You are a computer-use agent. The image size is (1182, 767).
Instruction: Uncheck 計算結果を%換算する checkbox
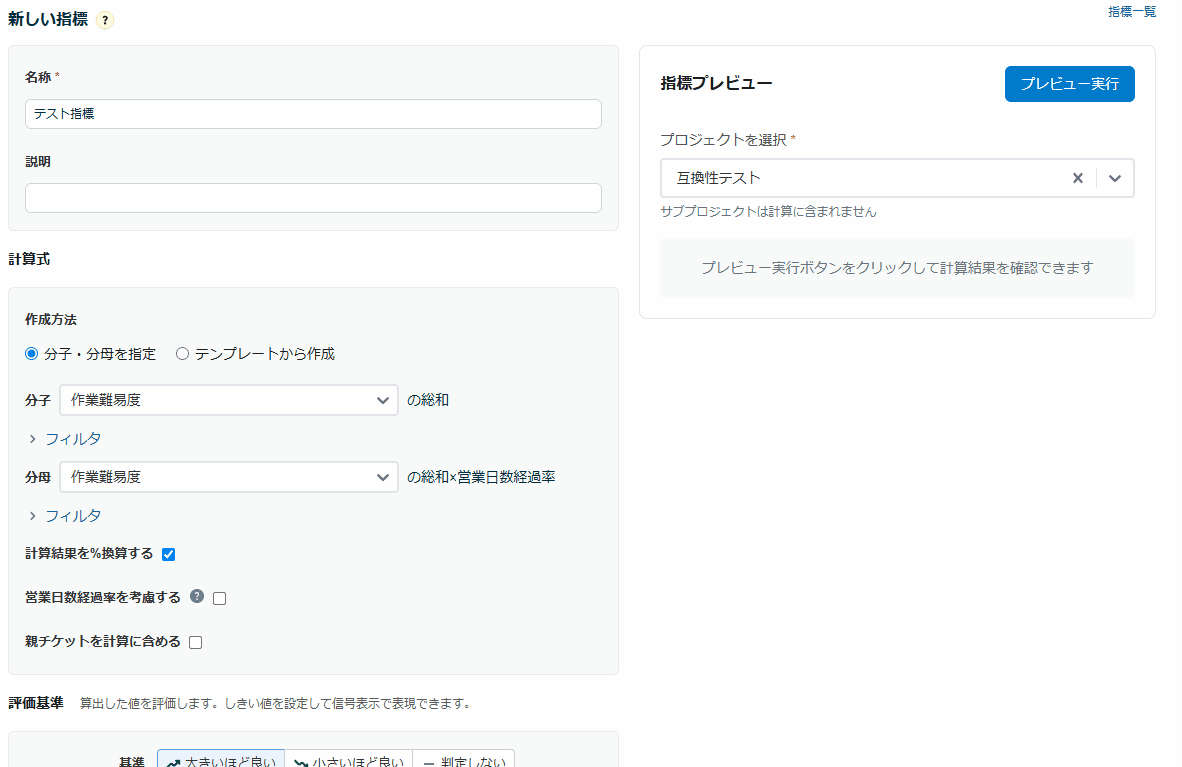tap(168, 554)
